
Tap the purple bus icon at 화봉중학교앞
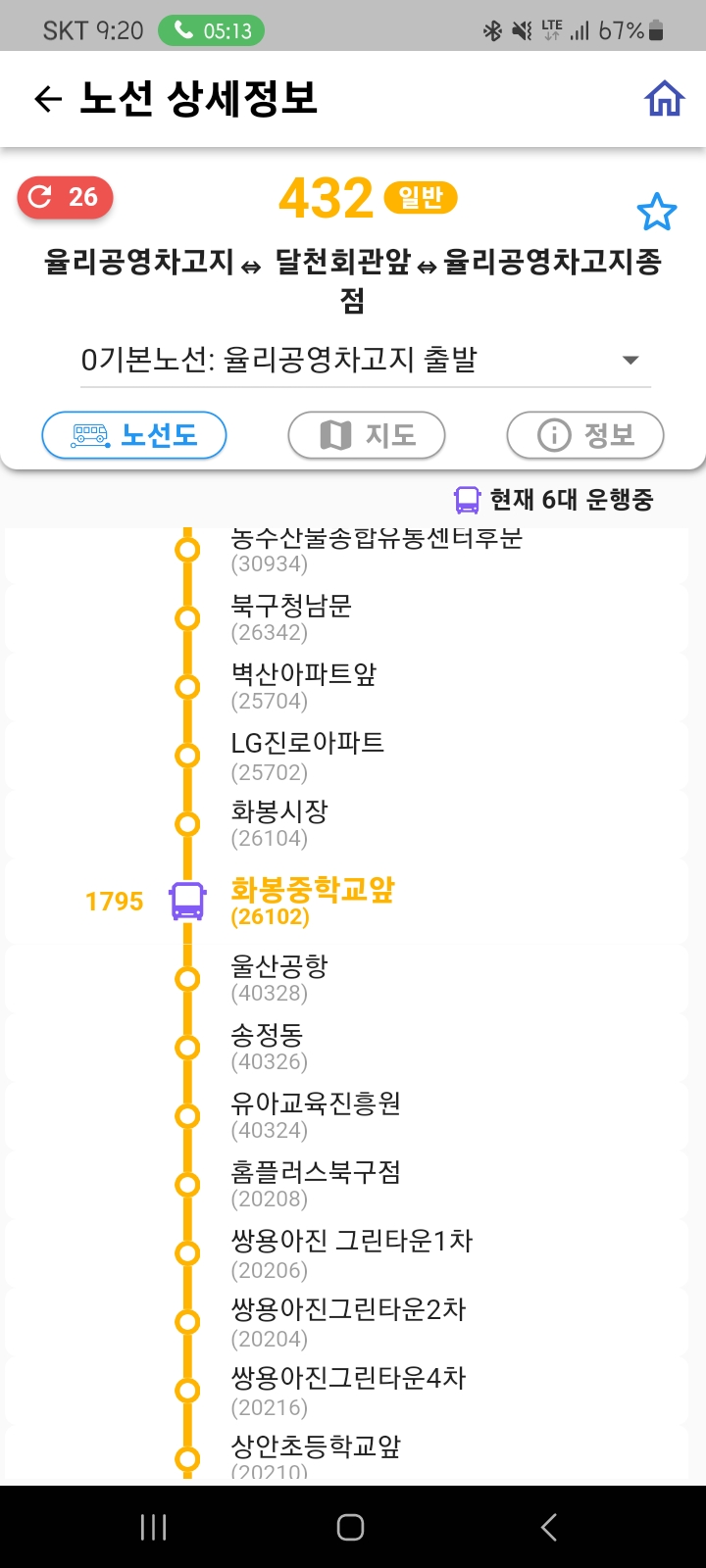pos(187,901)
